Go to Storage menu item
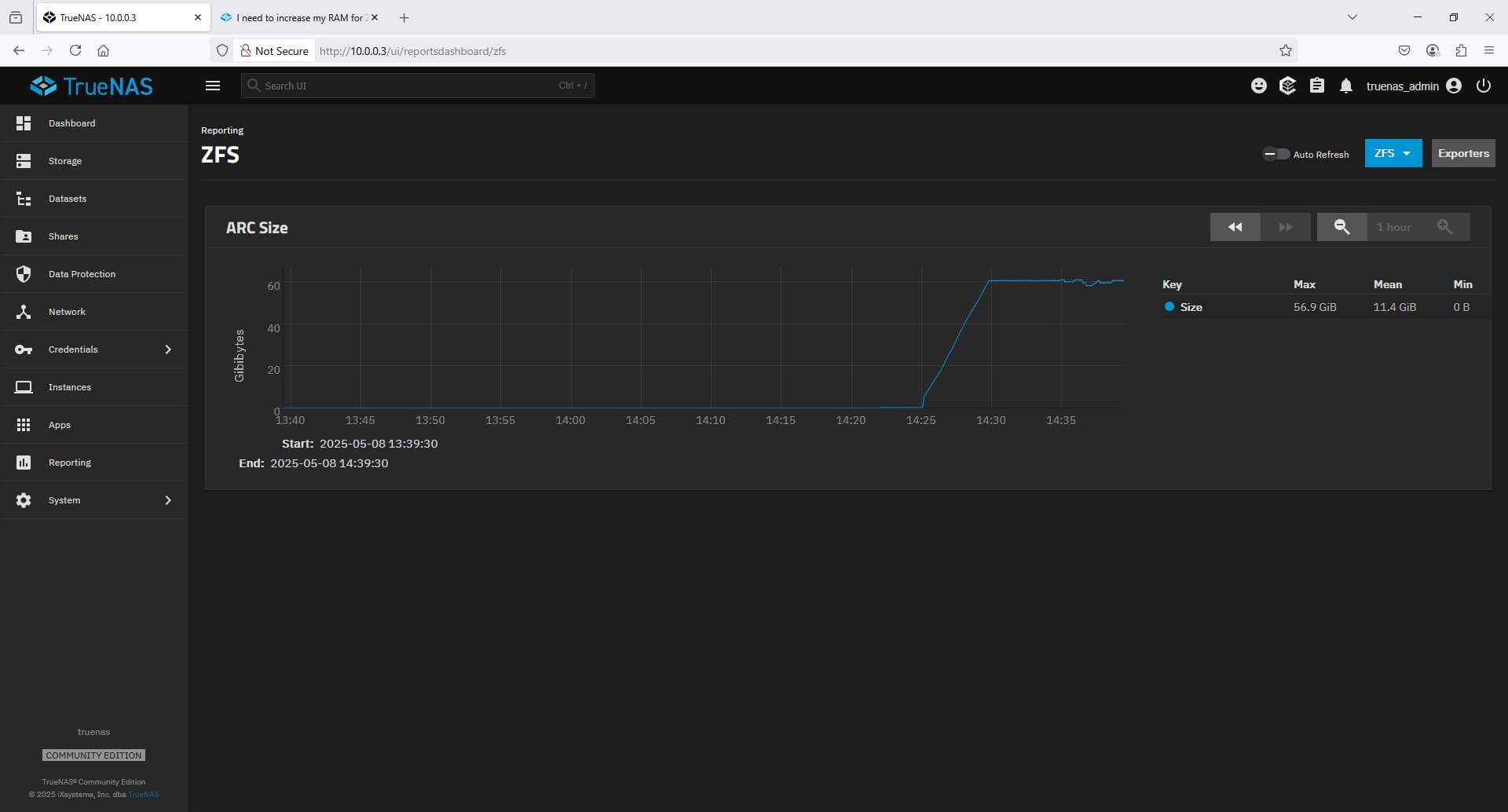Screen dimensions: 1508x812 (94, 161)
